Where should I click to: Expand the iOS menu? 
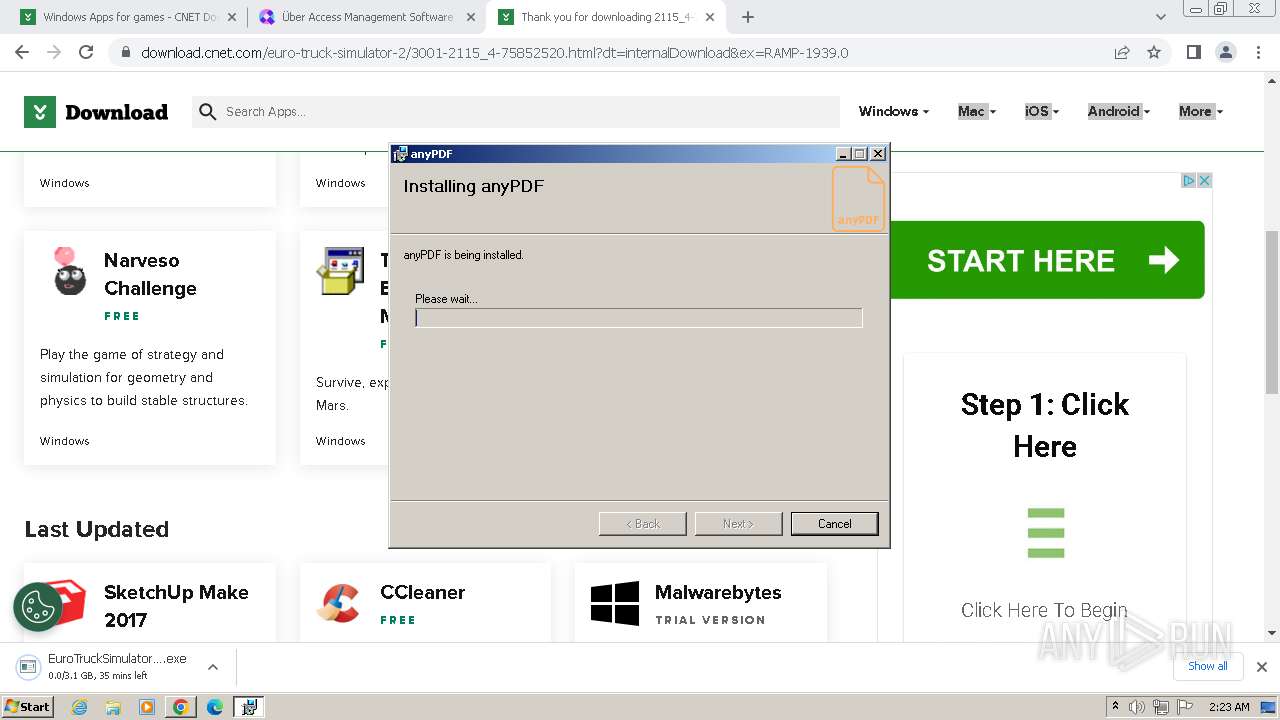(1042, 111)
